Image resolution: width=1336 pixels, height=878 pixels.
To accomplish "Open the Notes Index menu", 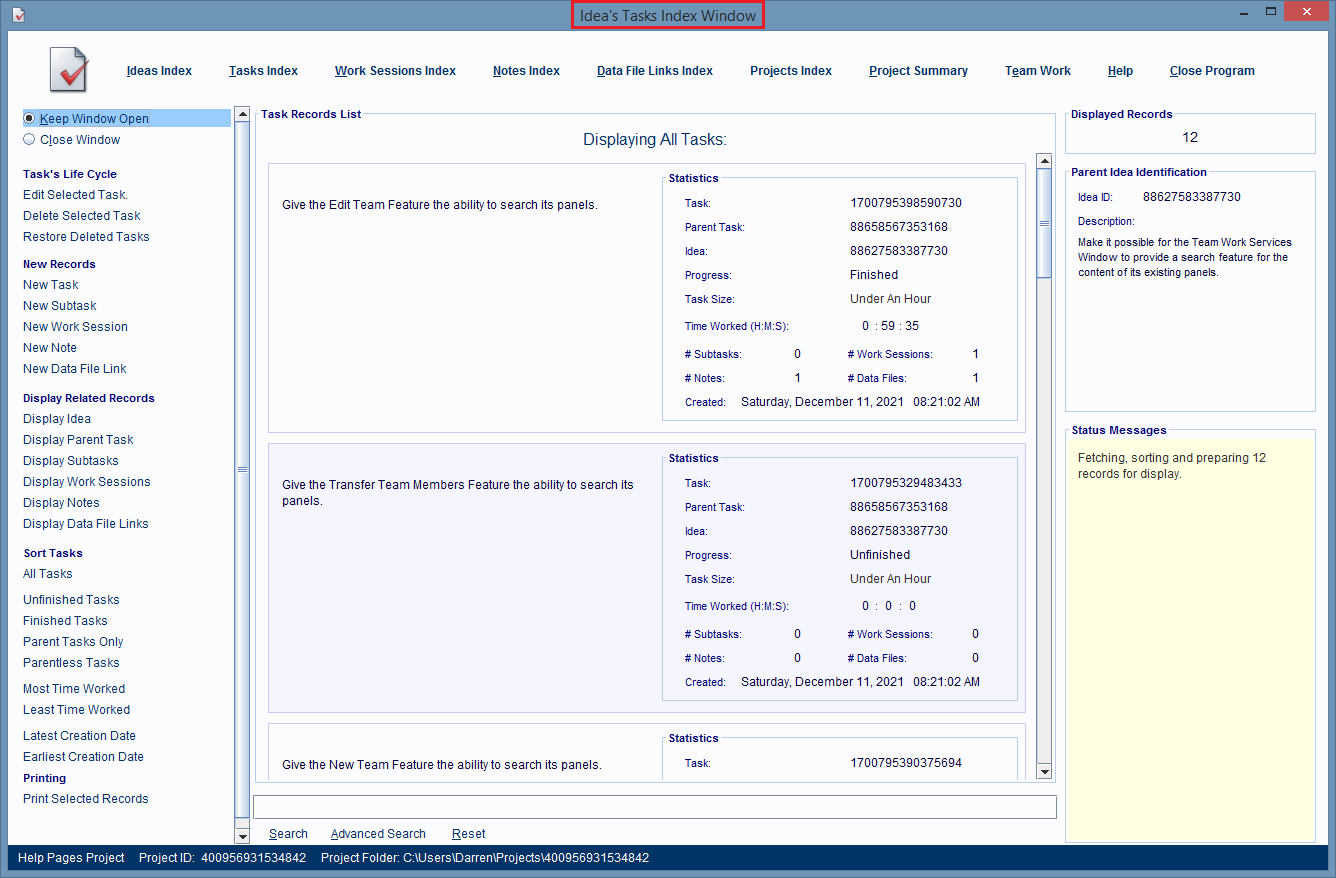I will pyautogui.click(x=526, y=71).
